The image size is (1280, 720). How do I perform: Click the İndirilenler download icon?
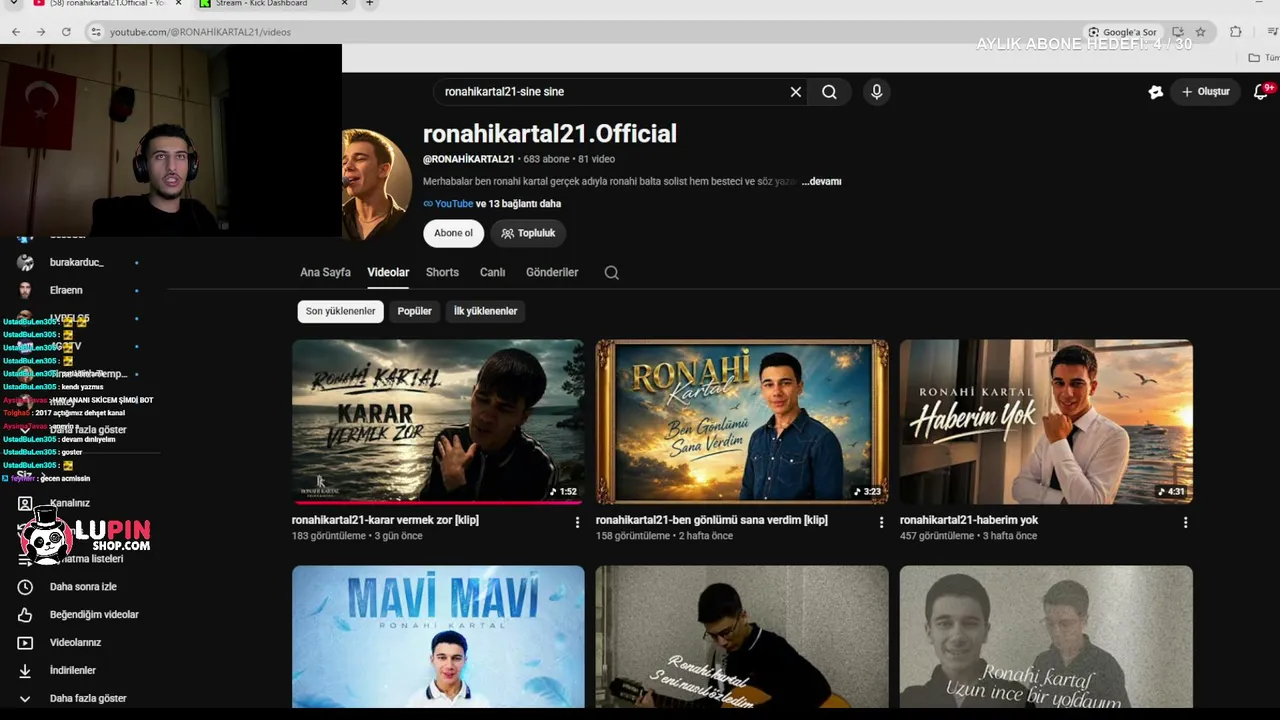click(x=25, y=671)
